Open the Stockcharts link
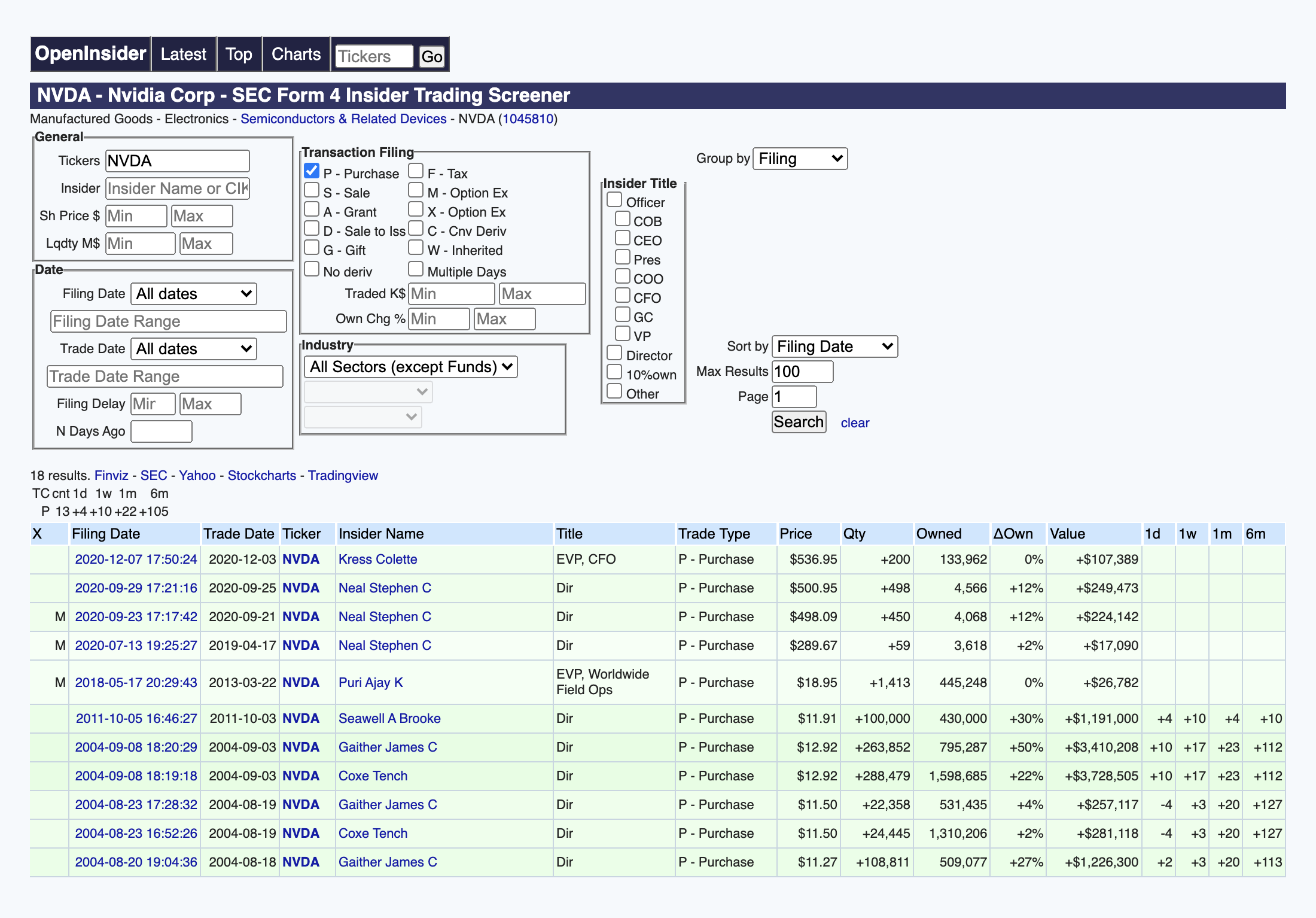This screenshot has height=918, width=1316. pos(262,476)
